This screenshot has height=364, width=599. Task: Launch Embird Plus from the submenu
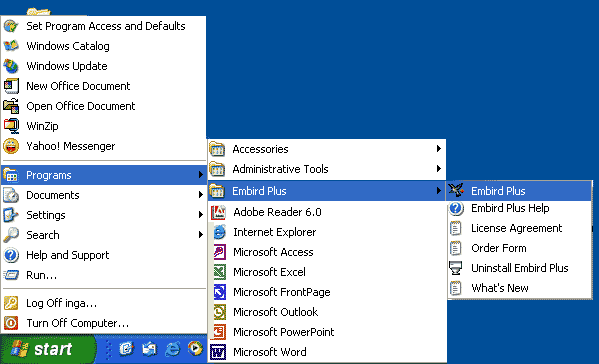point(519,191)
